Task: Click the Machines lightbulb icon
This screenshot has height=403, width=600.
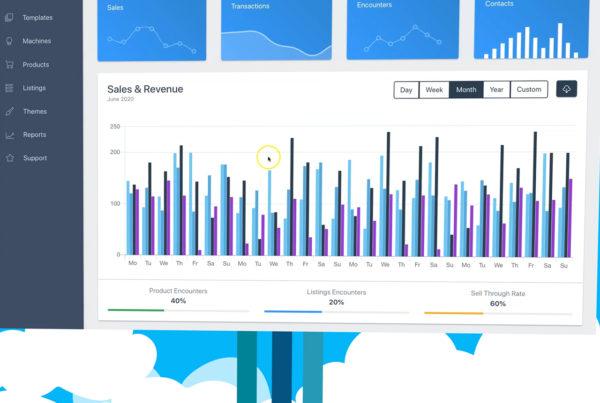Action: coord(10,41)
